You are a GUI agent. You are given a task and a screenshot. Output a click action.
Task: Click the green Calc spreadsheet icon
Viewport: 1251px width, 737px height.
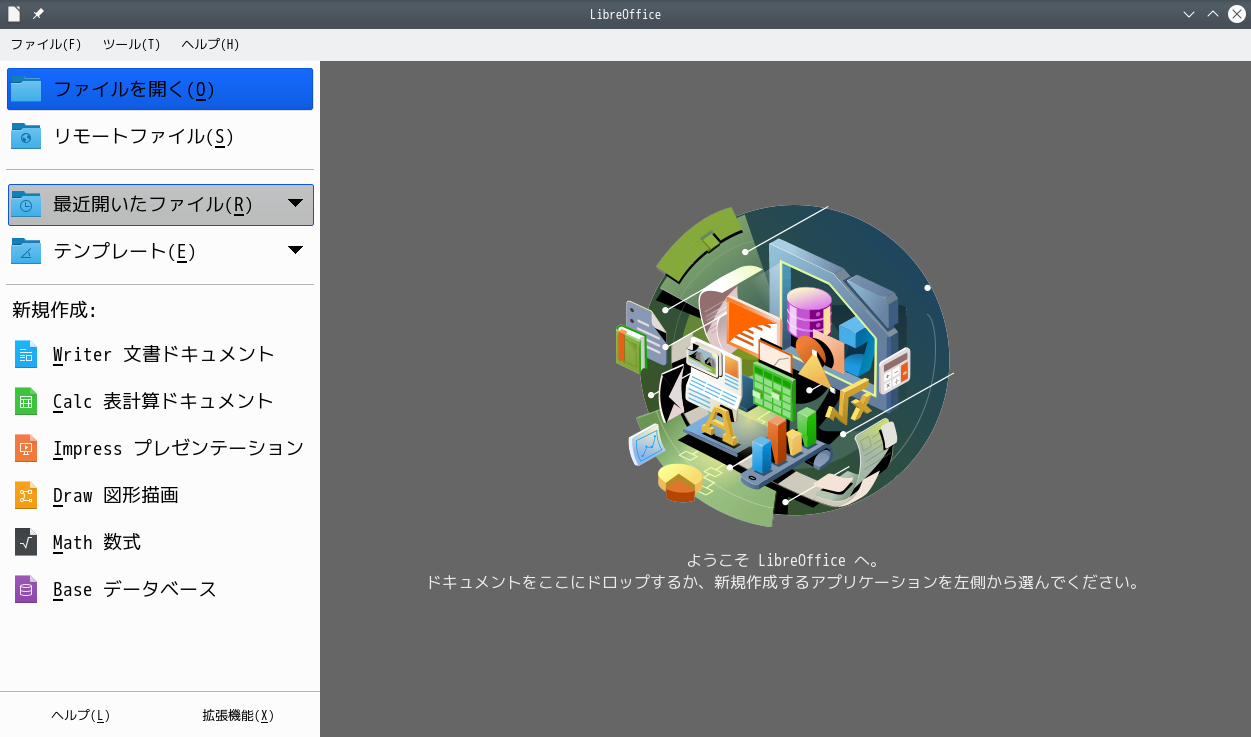click(26, 401)
